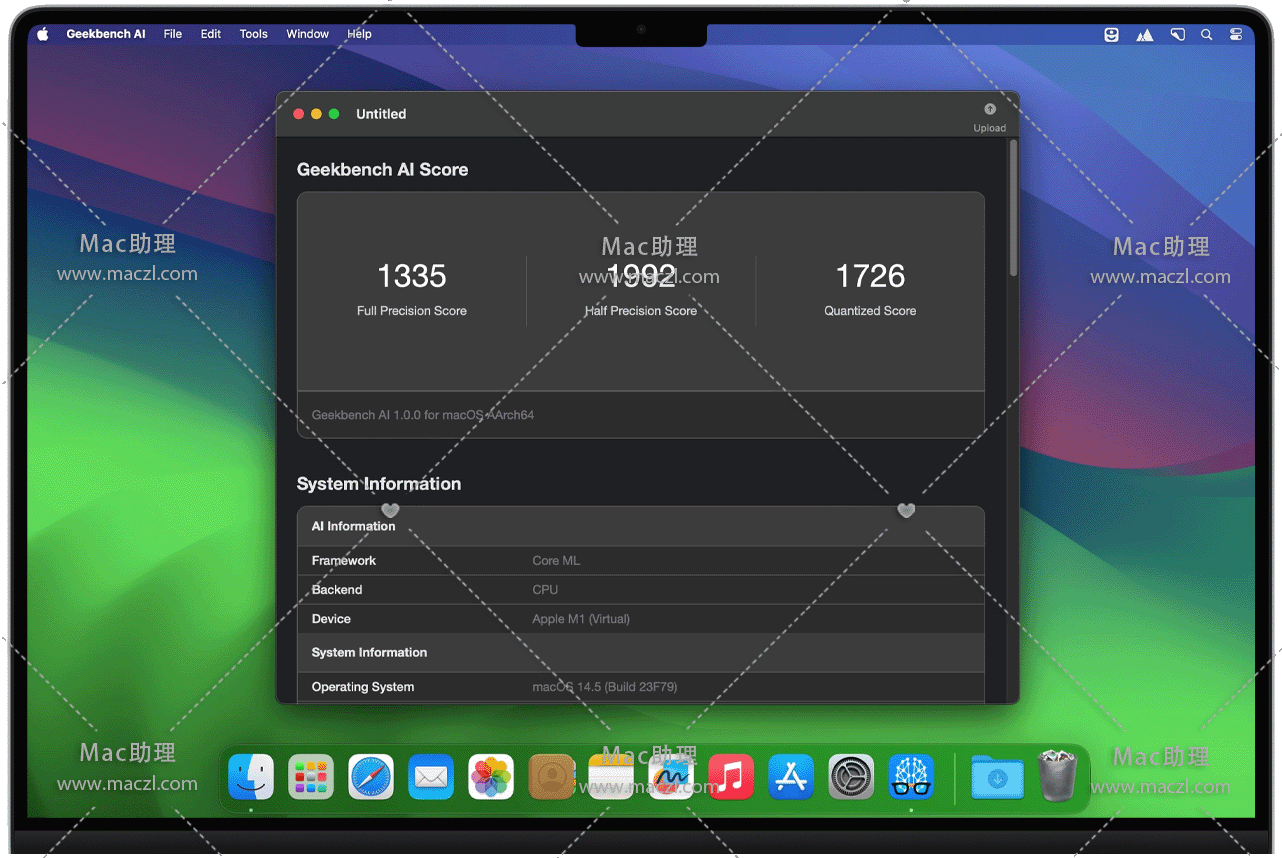Click the results window vertical scrollbar
Screen dimensions: 1282x858
point(1013,210)
